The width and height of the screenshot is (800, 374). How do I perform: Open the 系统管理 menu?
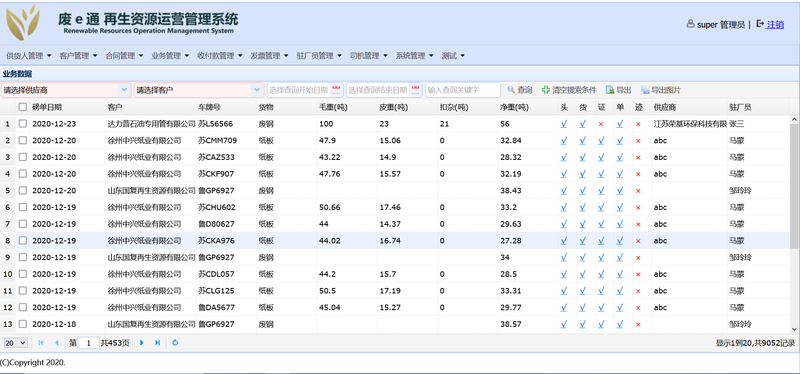[x=414, y=56]
